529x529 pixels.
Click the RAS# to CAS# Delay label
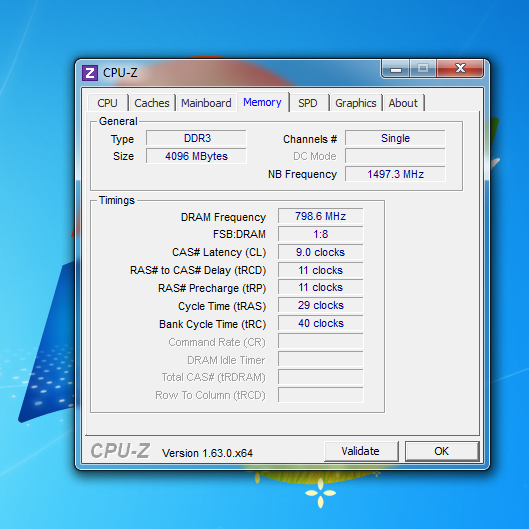click(x=198, y=270)
